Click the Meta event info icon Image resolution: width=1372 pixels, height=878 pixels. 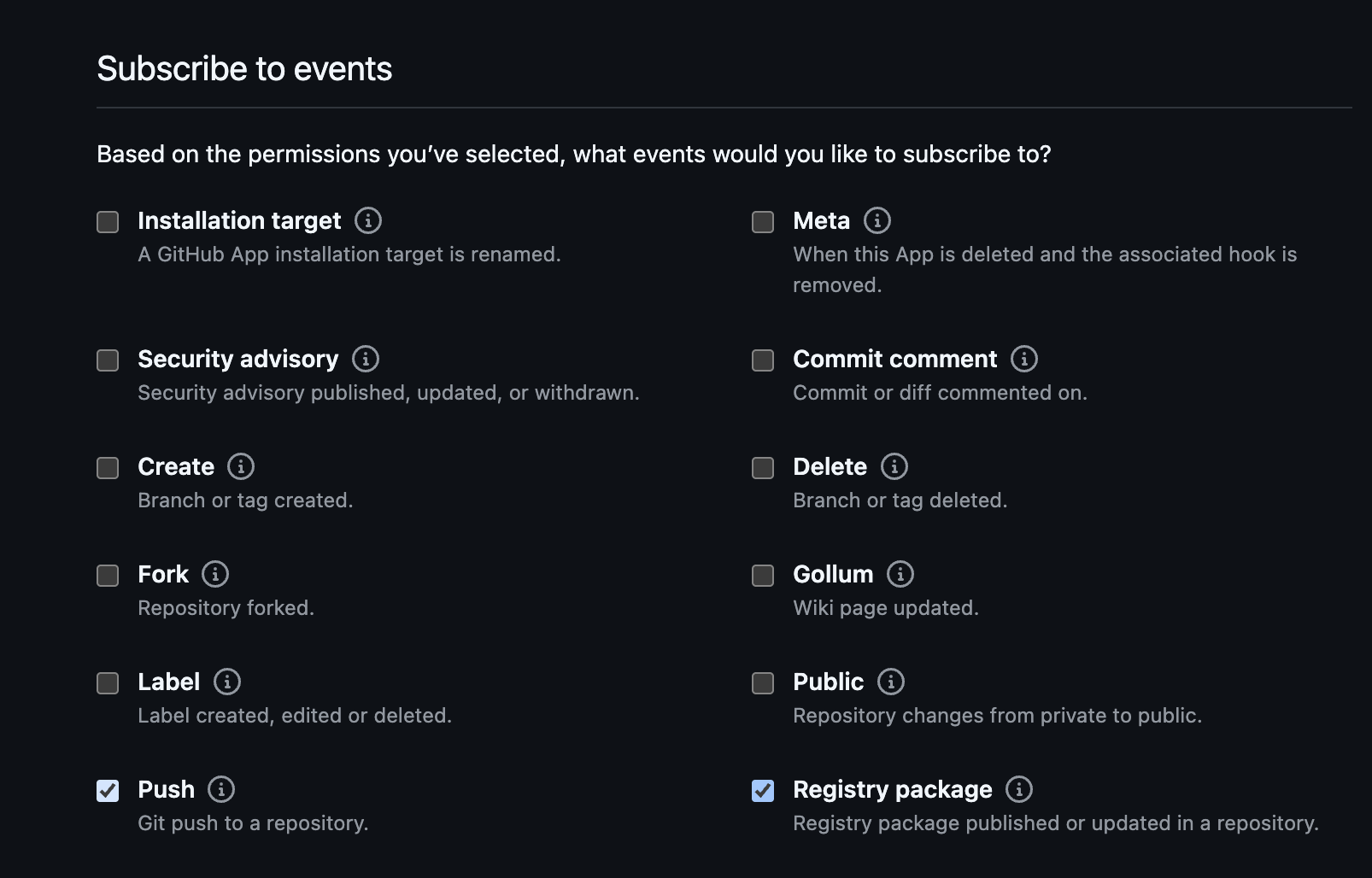[877, 222]
